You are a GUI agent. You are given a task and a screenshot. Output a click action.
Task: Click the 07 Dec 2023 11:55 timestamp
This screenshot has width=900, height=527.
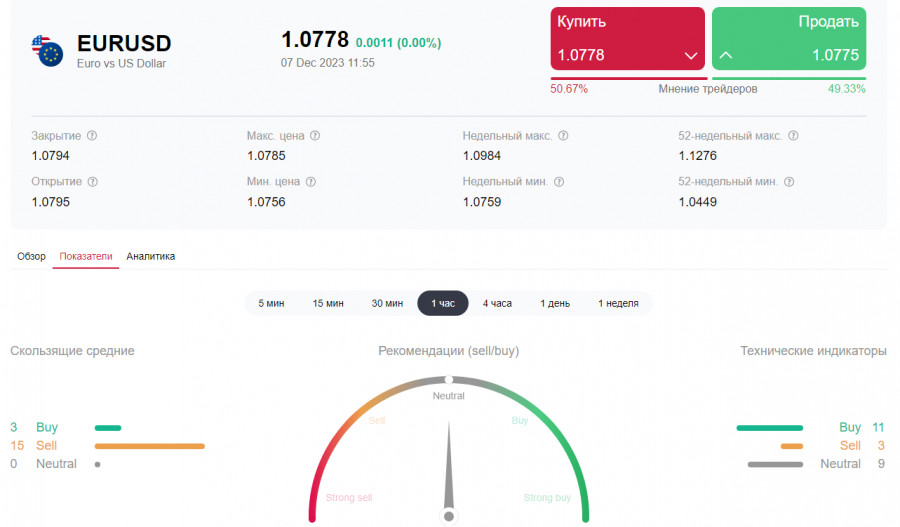[x=327, y=63]
